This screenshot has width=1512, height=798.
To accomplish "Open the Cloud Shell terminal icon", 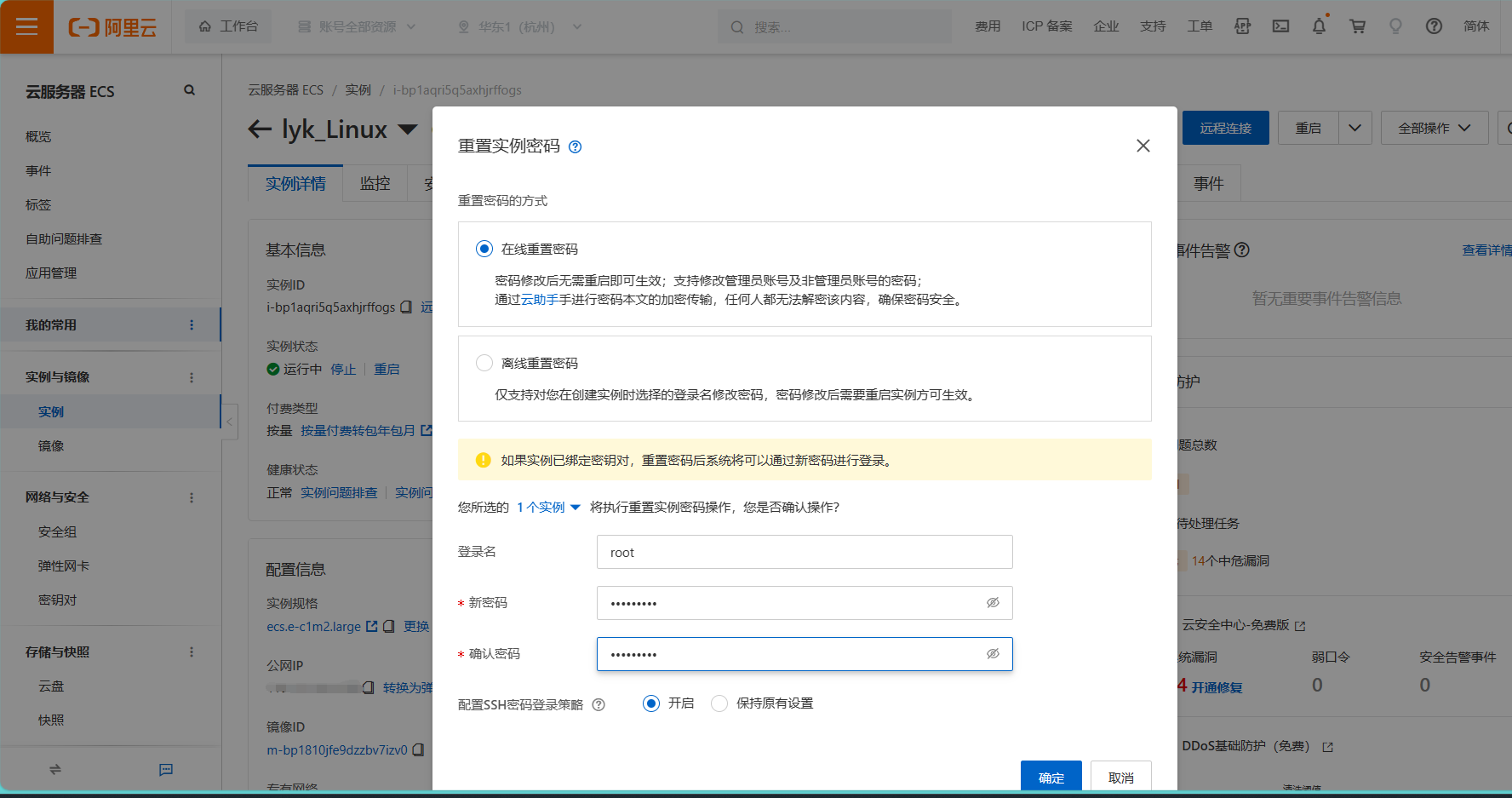I will coord(1280,26).
